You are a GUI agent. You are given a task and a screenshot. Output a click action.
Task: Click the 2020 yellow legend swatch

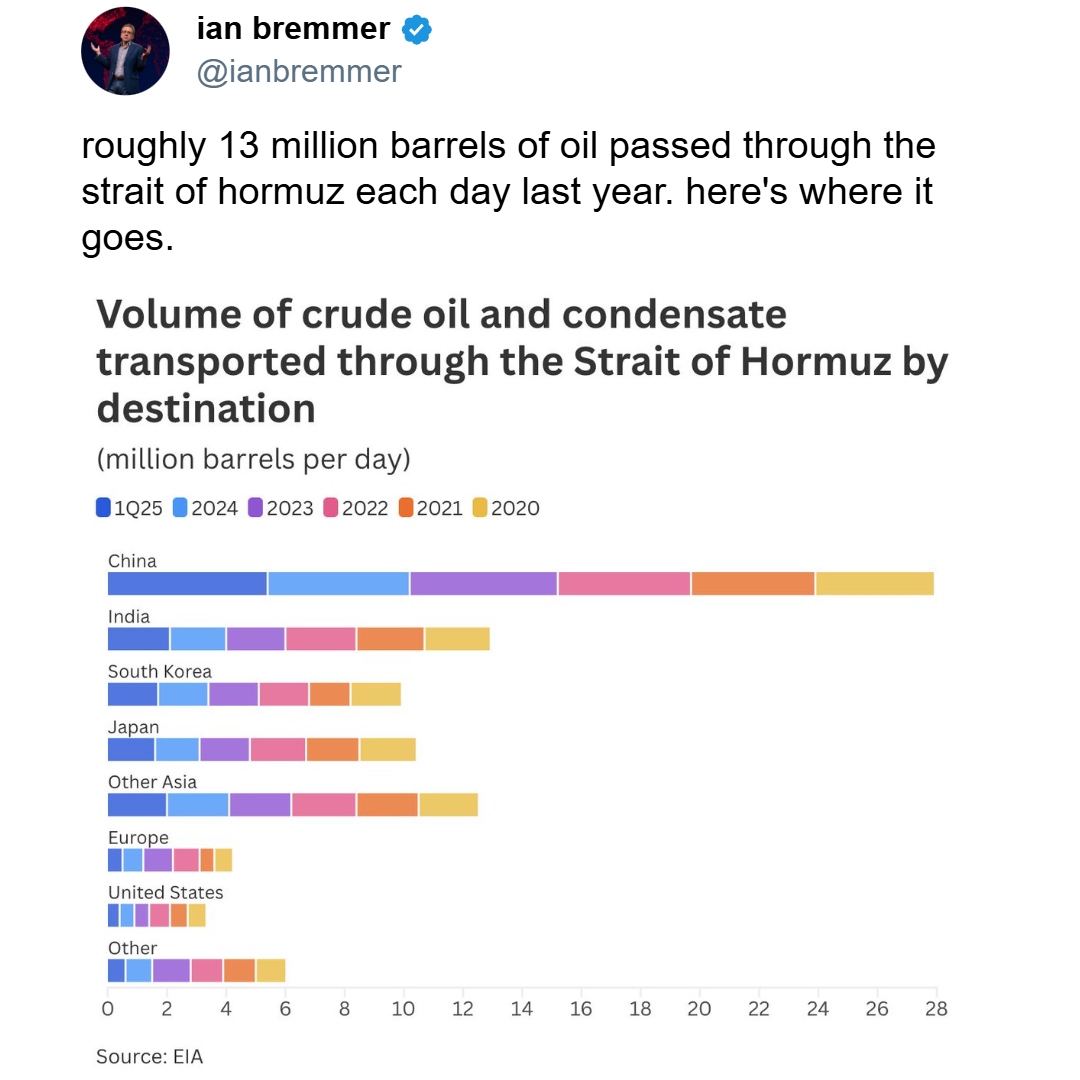[x=481, y=508]
